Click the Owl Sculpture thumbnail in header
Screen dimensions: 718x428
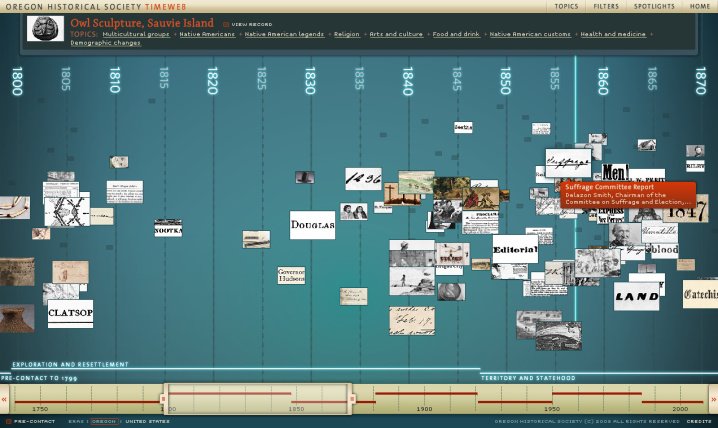tap(45, 28)
